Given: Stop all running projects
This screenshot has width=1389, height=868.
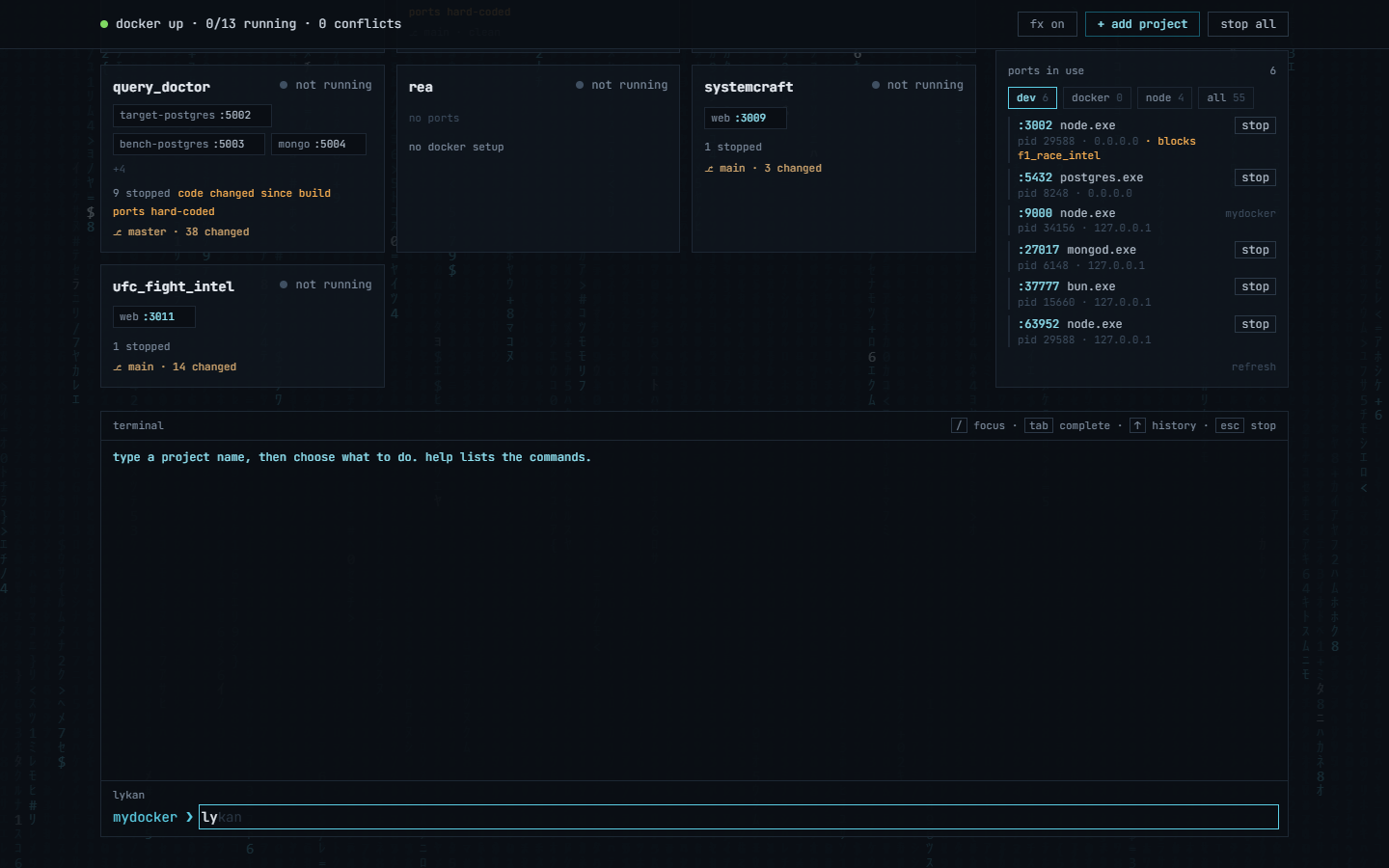Looking at the screenshot, I should (1248, 24).
